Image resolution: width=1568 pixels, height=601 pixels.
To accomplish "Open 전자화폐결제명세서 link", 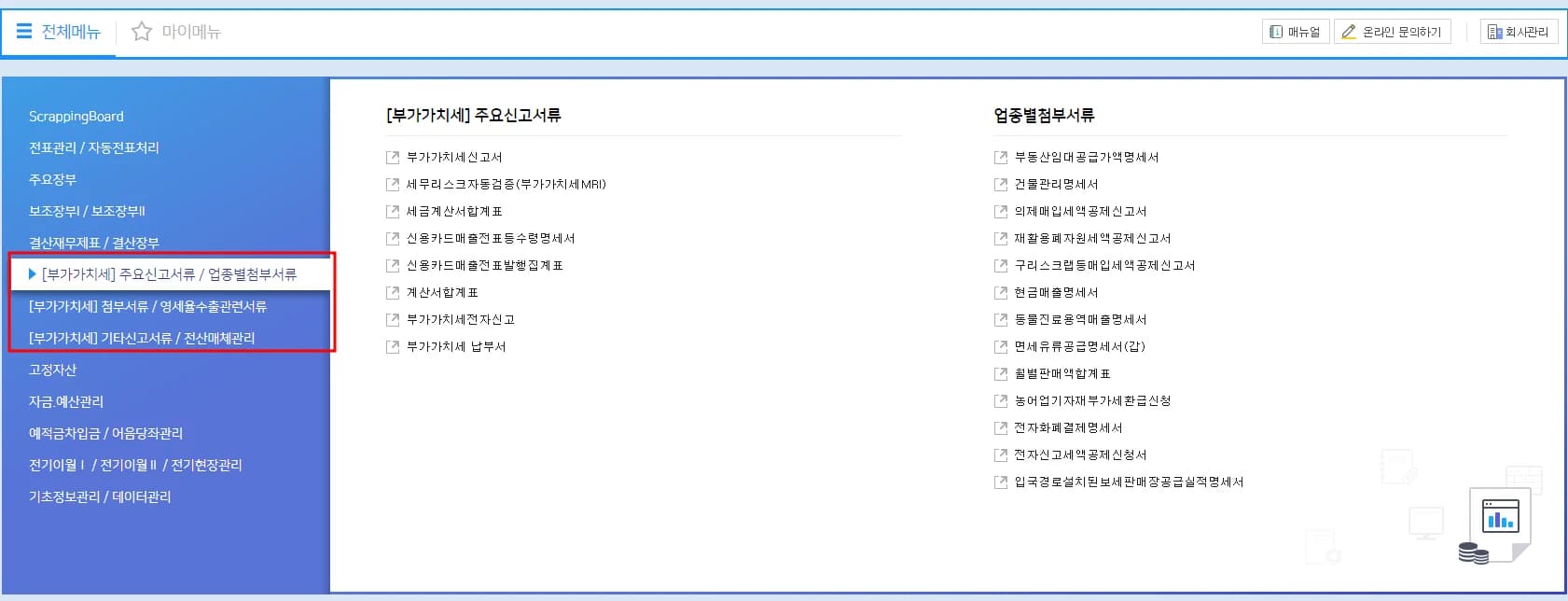I will [1069, 428].
